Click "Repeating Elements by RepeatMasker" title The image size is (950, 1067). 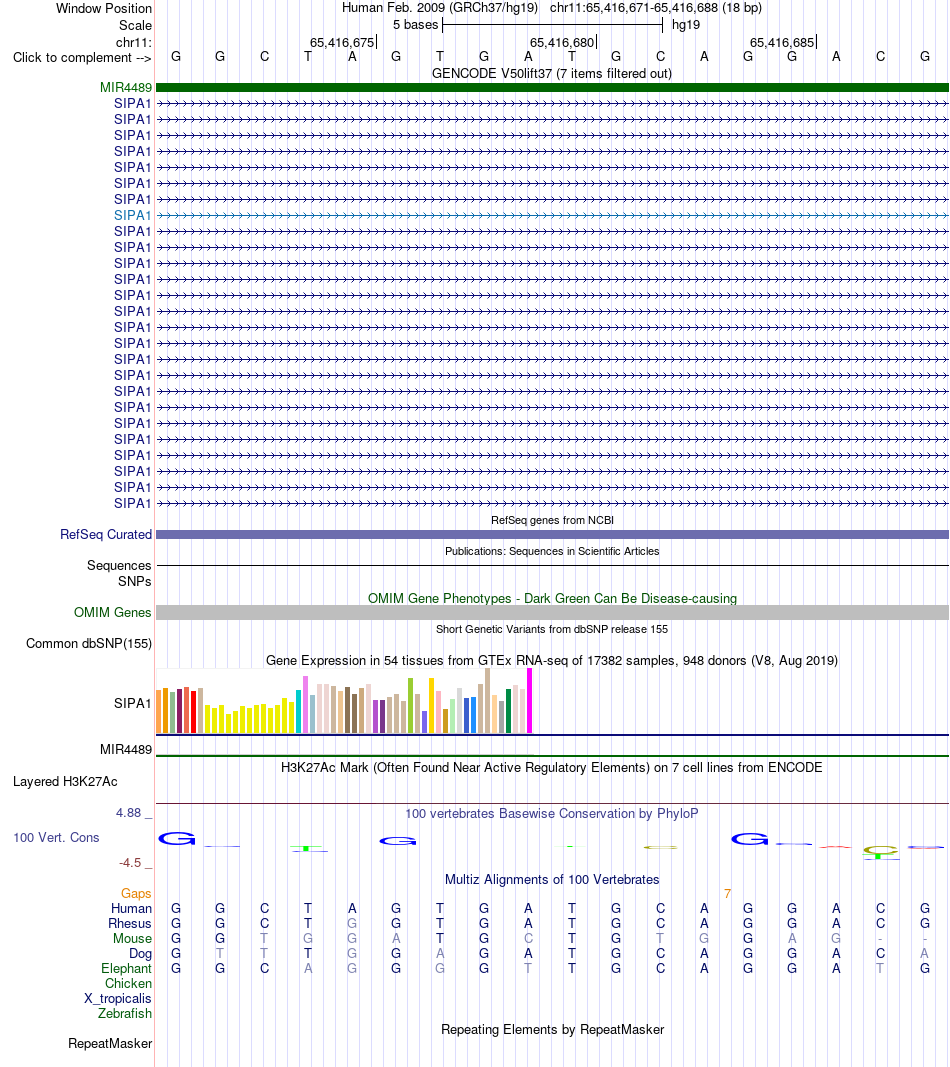coord(553,1030)
